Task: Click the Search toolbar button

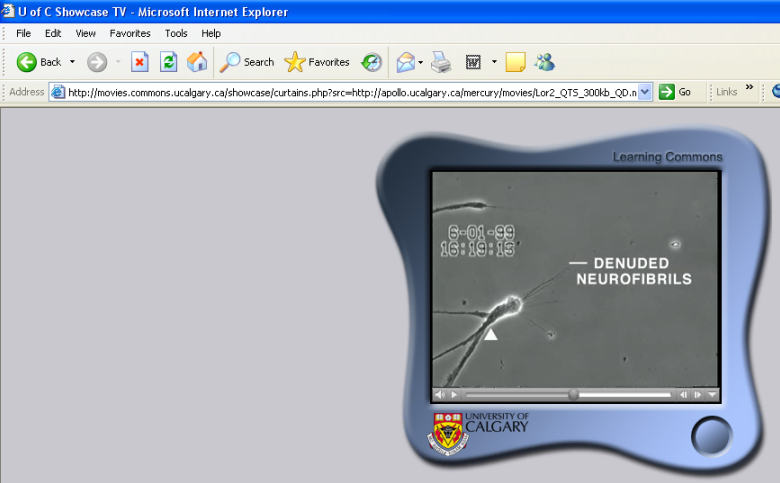Action: [x=247, y=62]
